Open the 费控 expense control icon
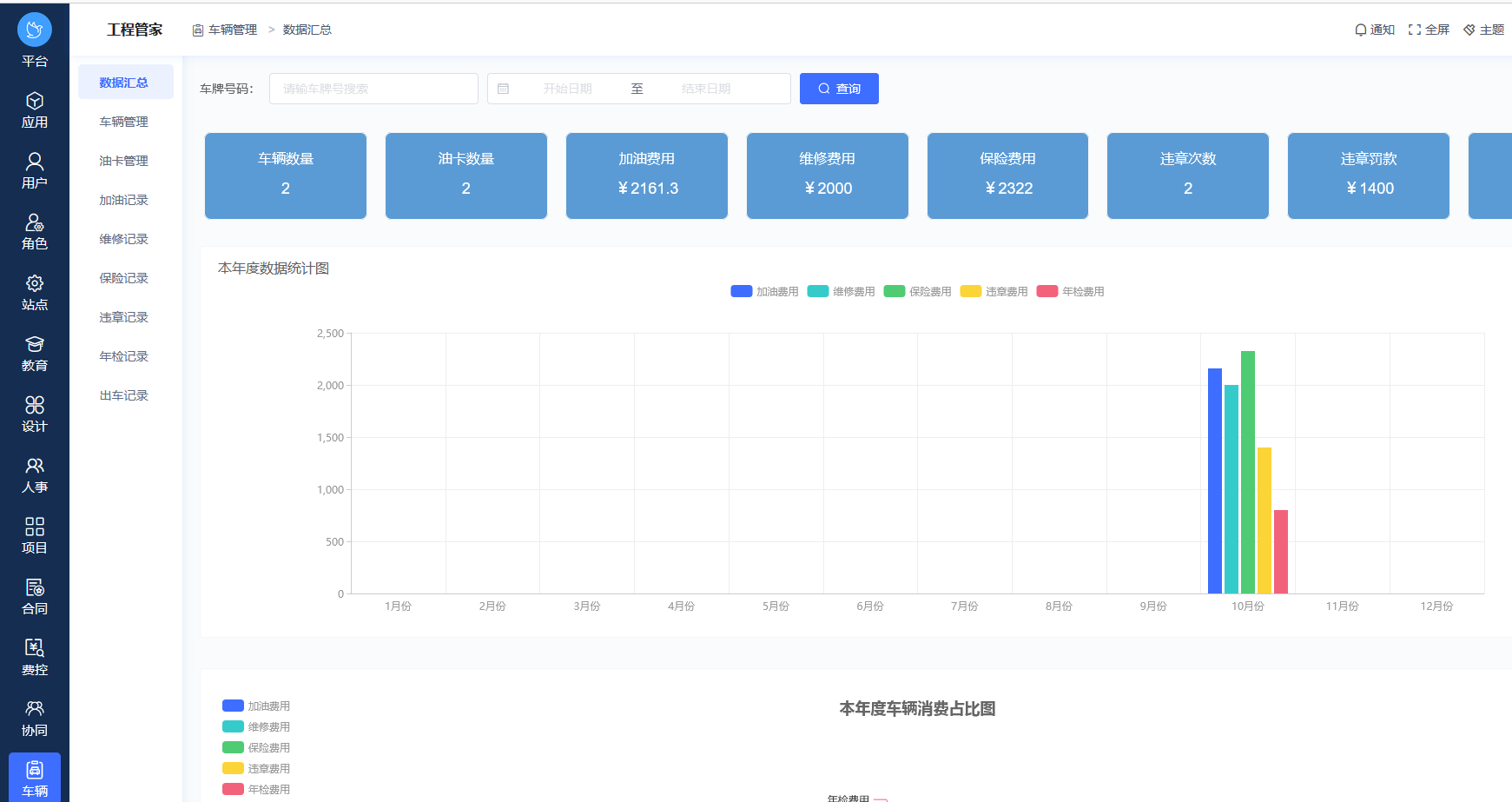Viewport: 1512px width, 802px height. click(x=35, y=649)
